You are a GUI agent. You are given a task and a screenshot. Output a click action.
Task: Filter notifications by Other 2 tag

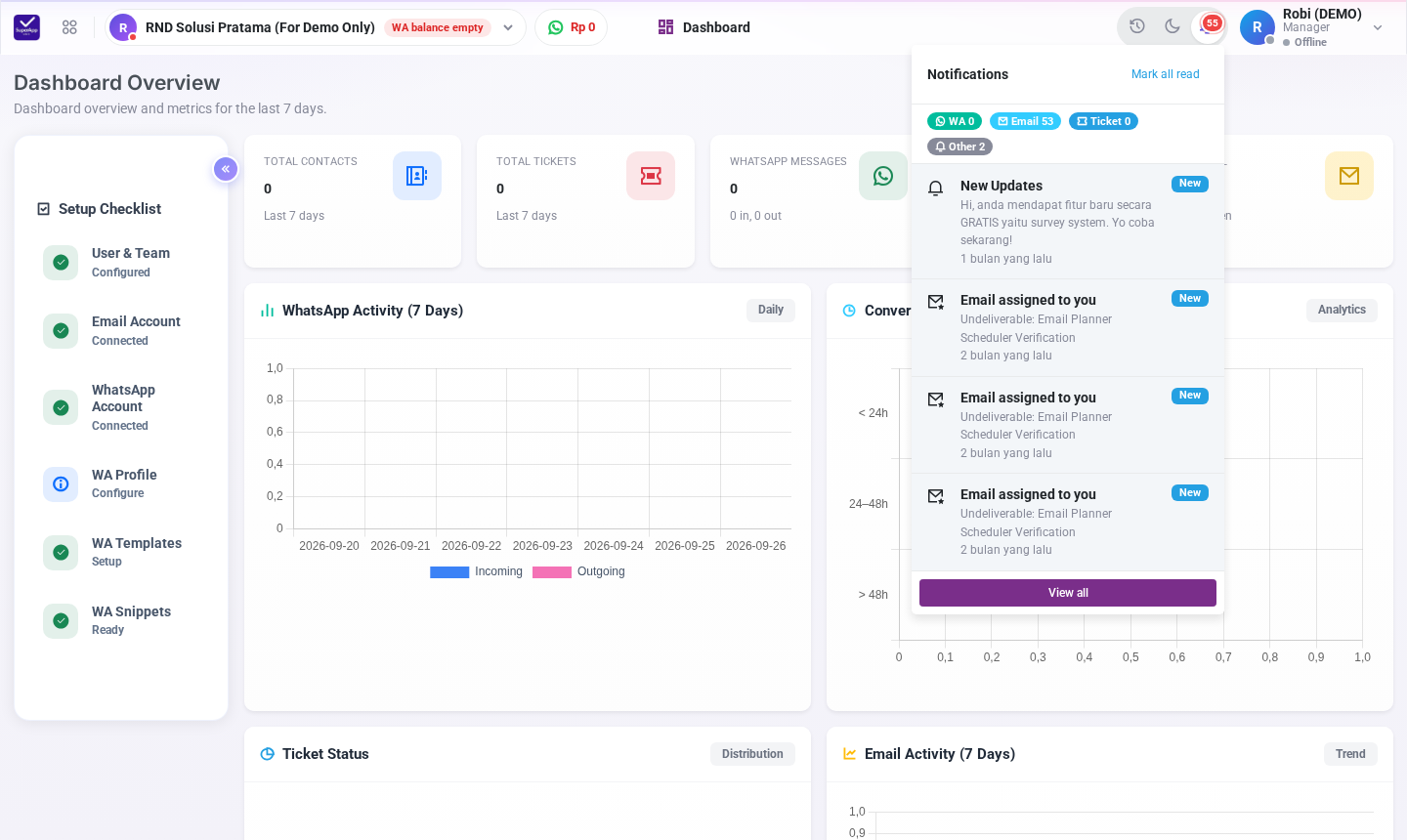[959, 147]
